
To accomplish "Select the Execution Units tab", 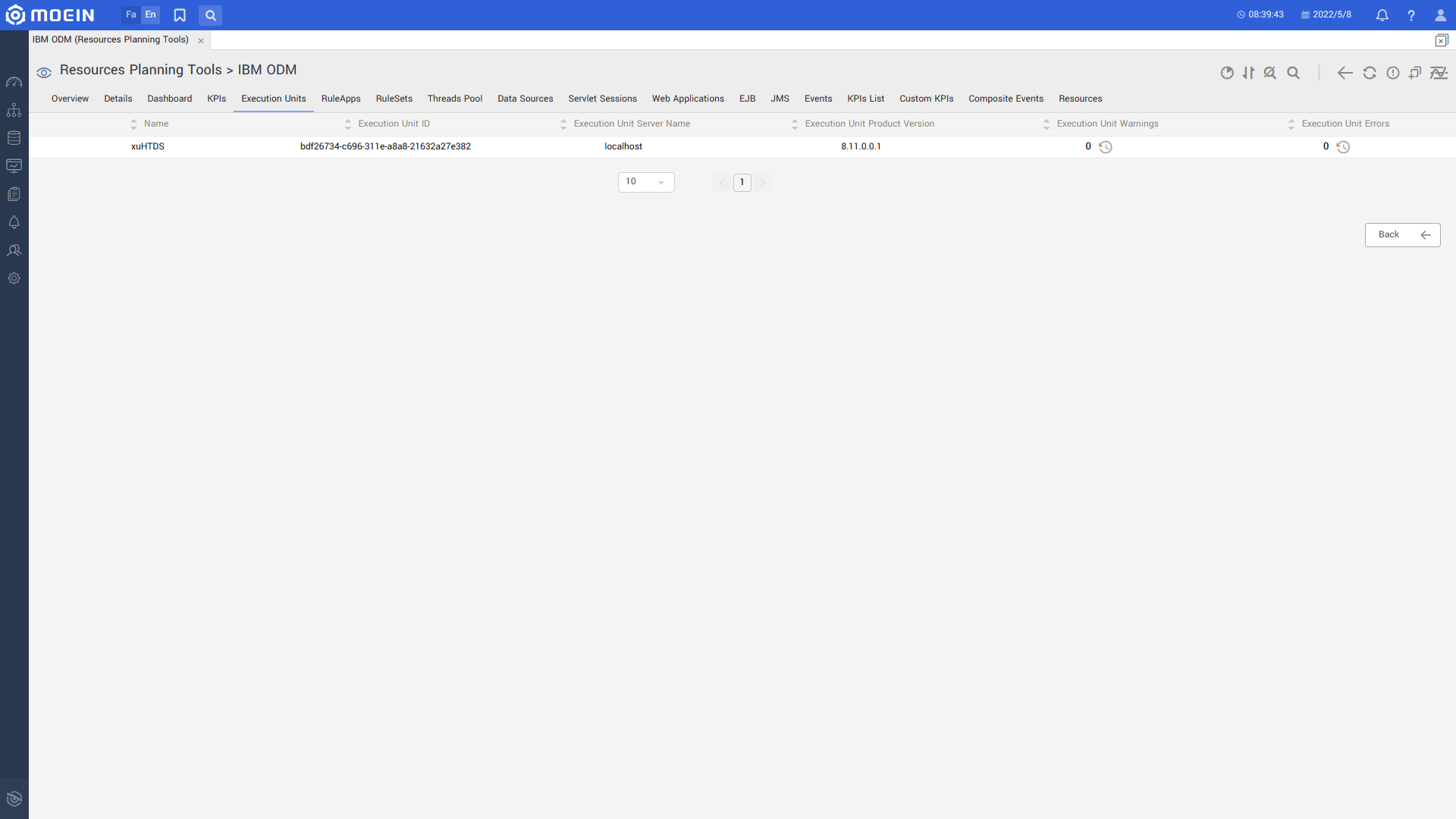I will click(x=274, y=99).
